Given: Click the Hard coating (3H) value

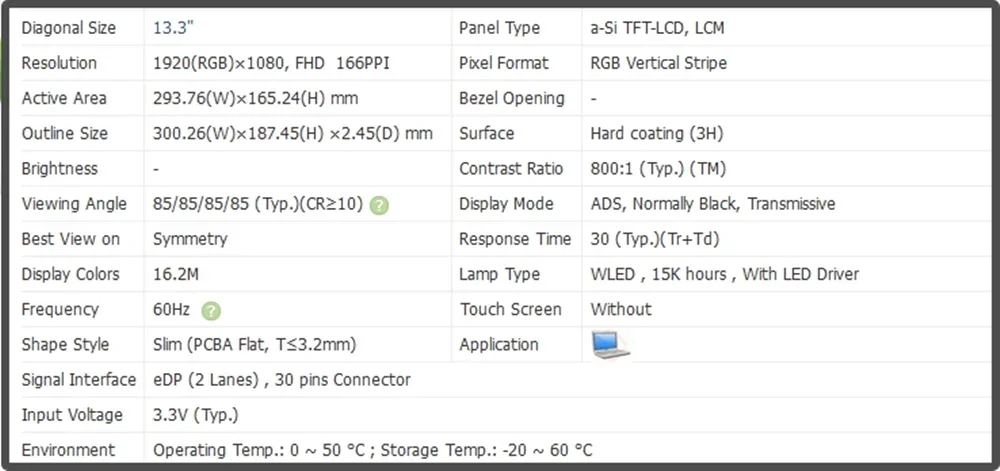Looking at the screenshot, I should 656,133.
